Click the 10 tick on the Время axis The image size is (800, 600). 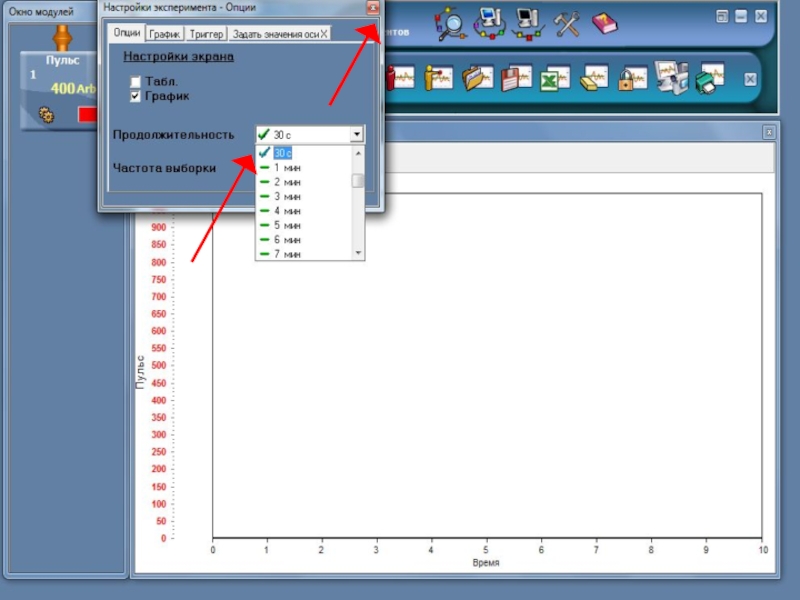point(763,550)
